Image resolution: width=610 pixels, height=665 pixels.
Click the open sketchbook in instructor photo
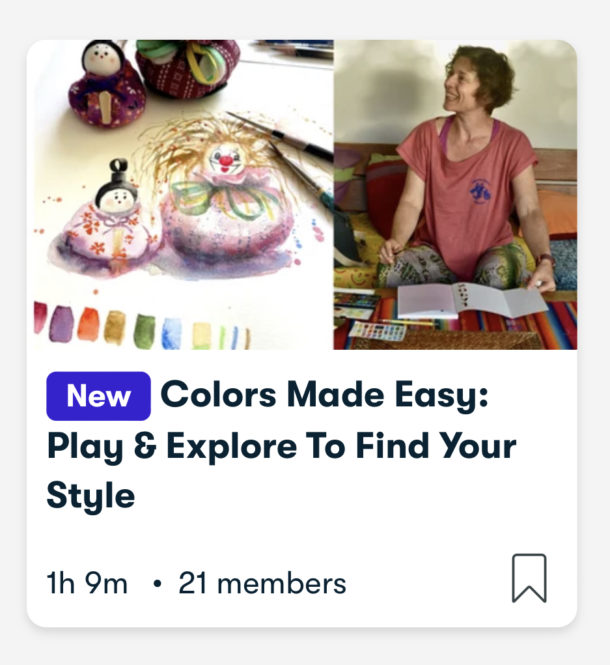(x=472, y=301)
